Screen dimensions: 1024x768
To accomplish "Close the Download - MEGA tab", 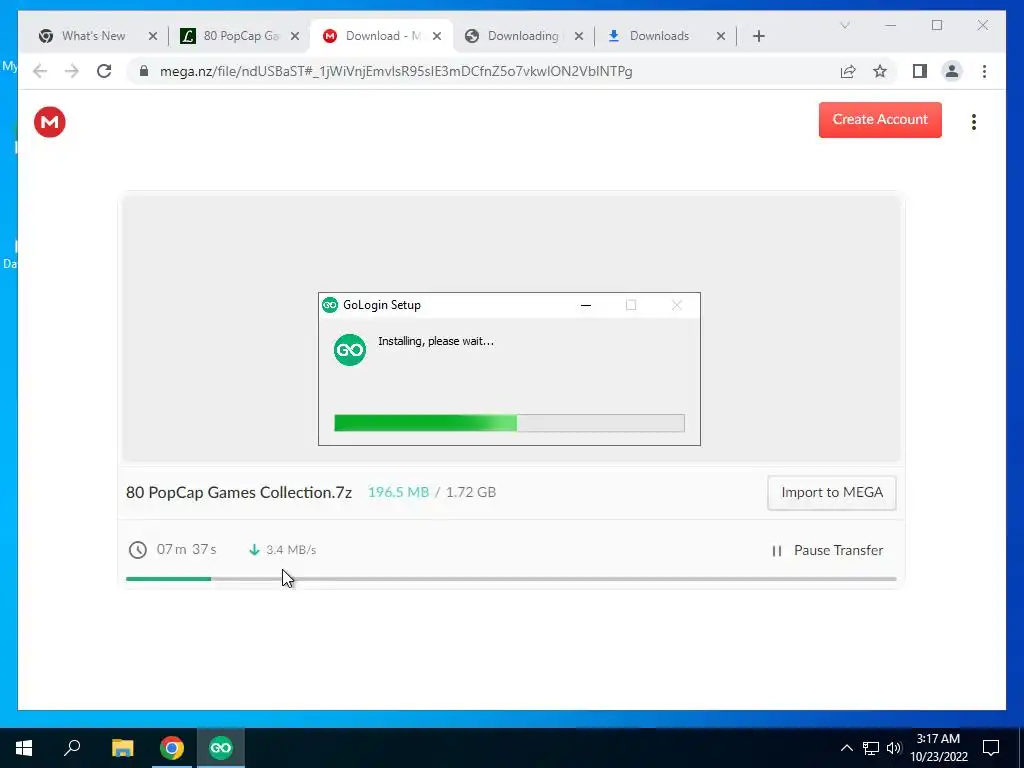I will click(437, 36).
